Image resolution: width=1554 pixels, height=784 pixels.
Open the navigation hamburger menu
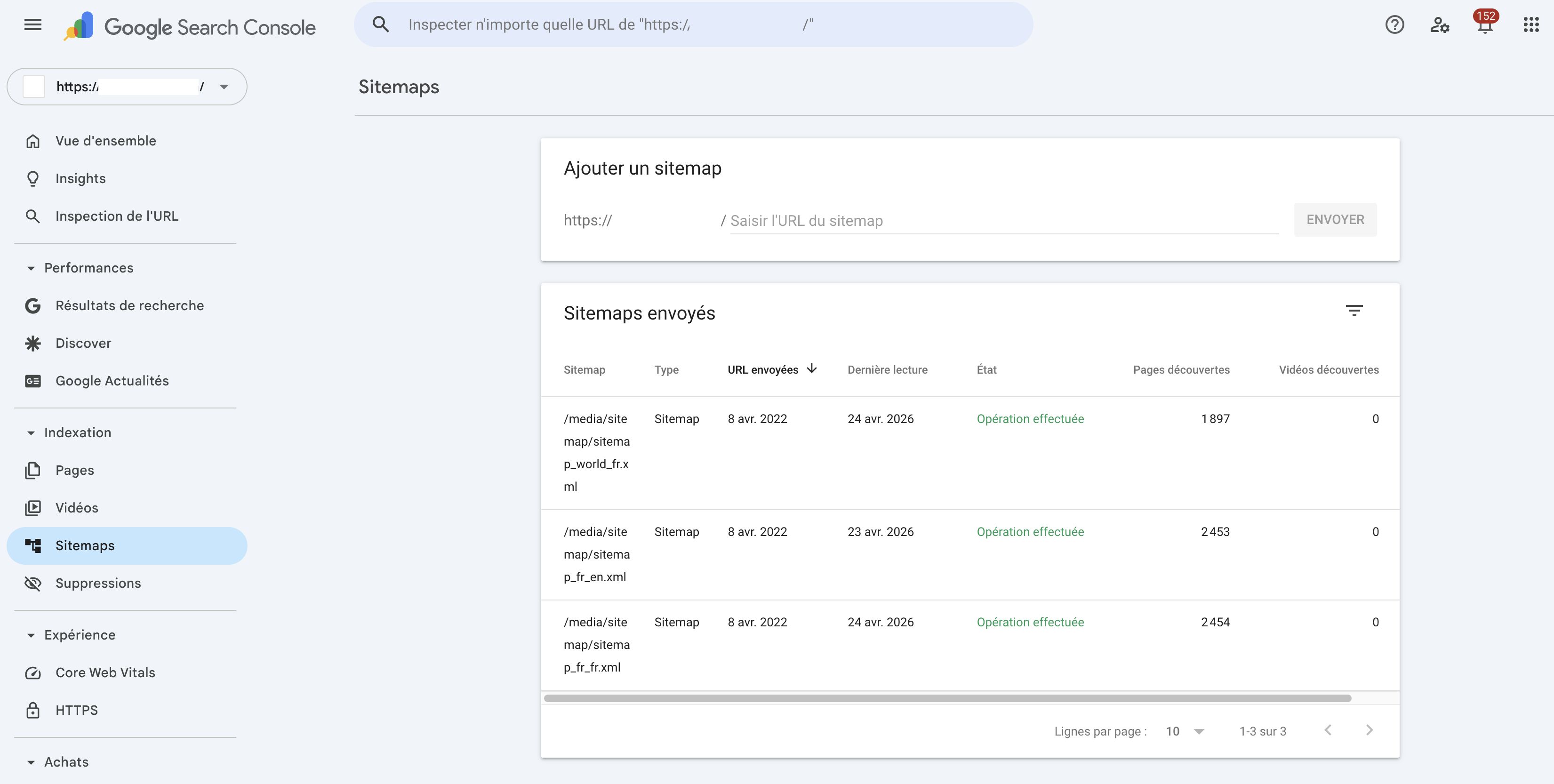coord(32,24)
